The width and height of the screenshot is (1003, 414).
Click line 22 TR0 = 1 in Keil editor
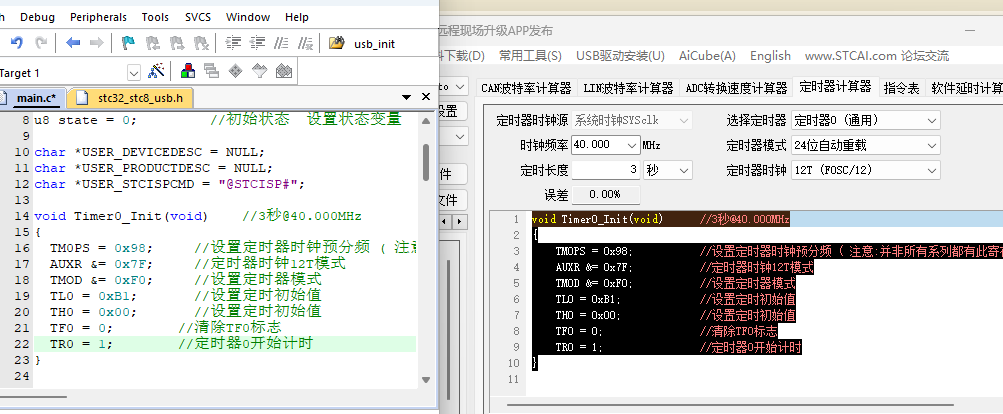[x=224, y=344]
